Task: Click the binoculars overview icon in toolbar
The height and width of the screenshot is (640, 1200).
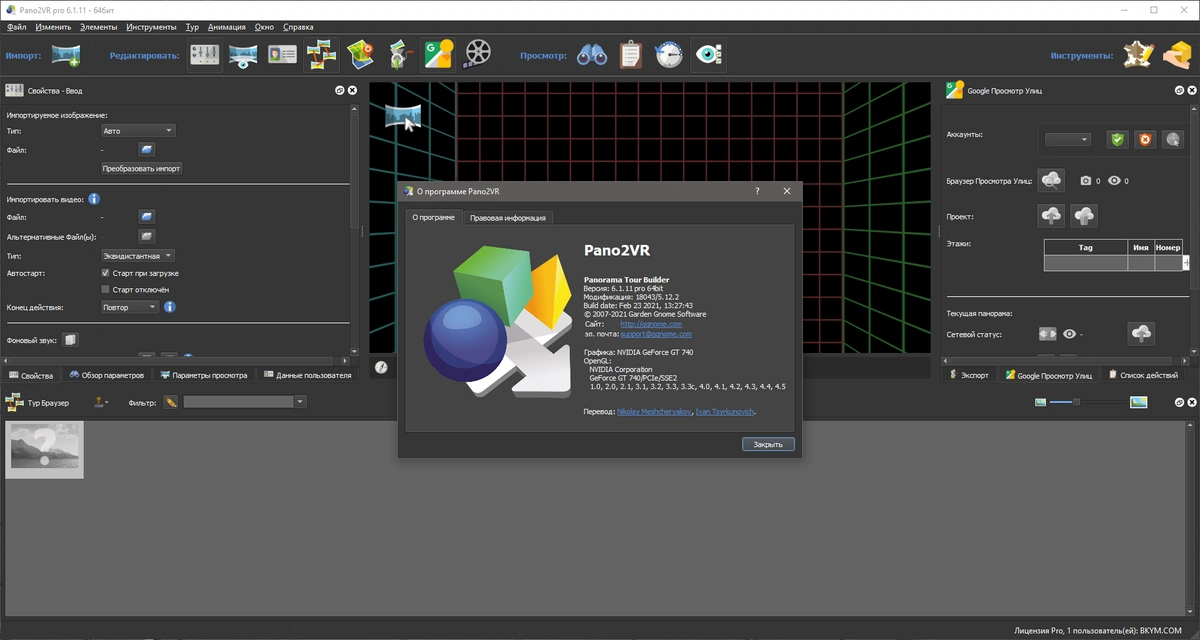Action: click(x=592, y=54)
